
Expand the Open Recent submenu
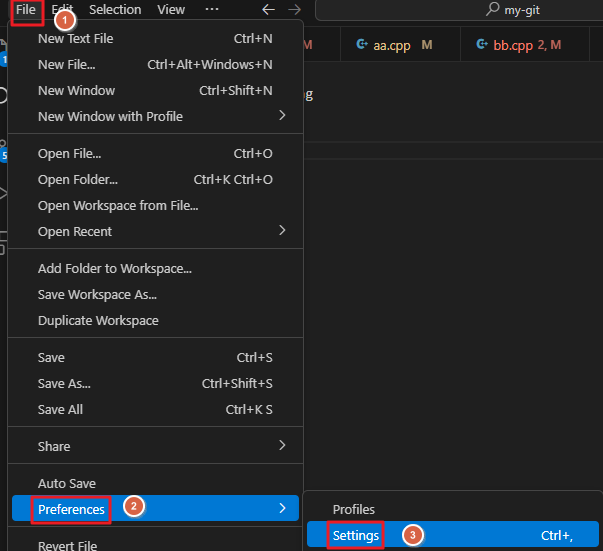[155, 232]
